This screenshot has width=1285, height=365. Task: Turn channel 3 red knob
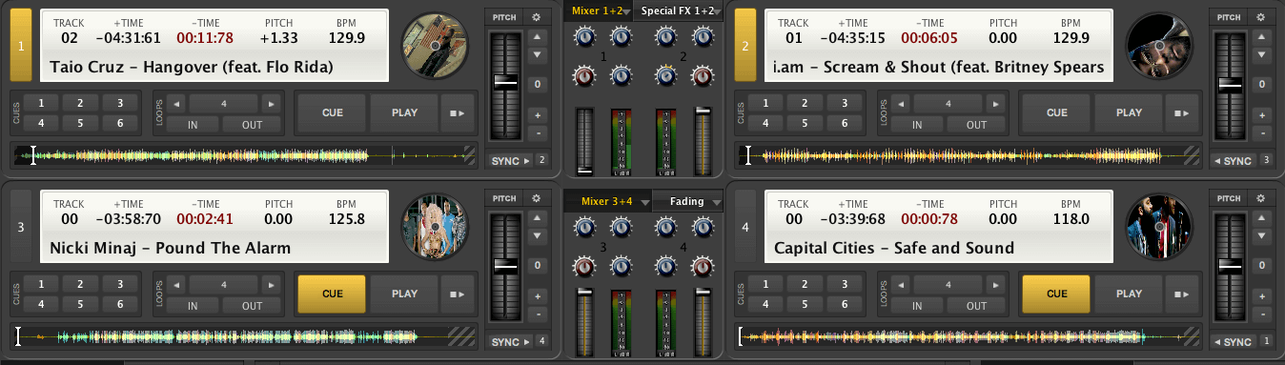[583, 266]
